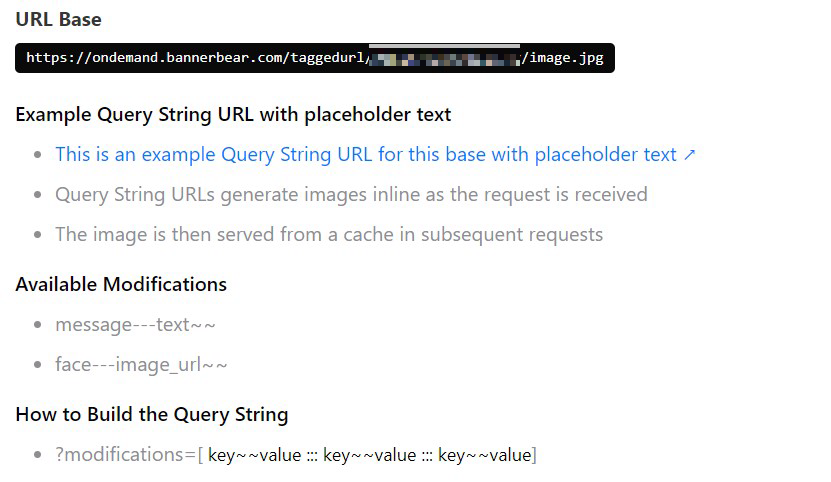Click the last key~~value pair
This screenshot has width=831, height=482.
(485, 455)
